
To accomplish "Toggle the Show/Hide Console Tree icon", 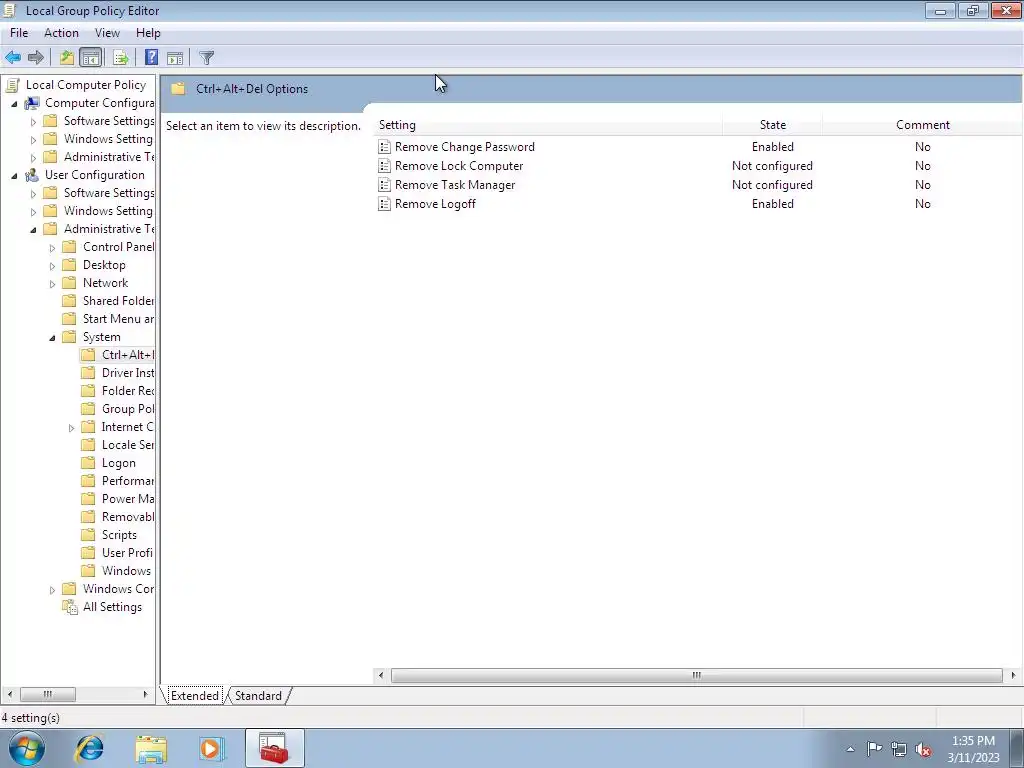I will click(91, 57).
